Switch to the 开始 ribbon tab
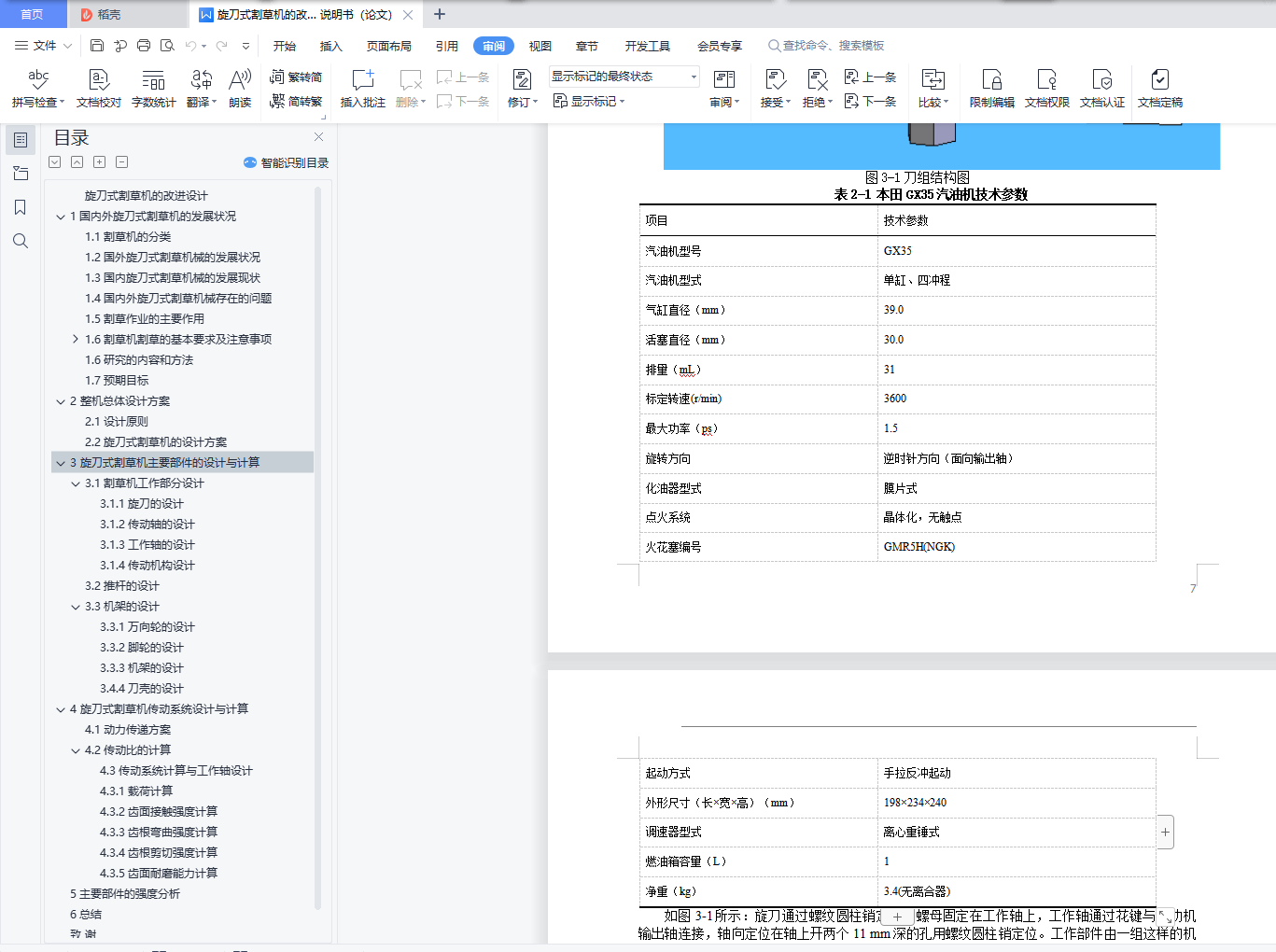This screenshot has width=1276, height=952. click(x=285, y=46)
